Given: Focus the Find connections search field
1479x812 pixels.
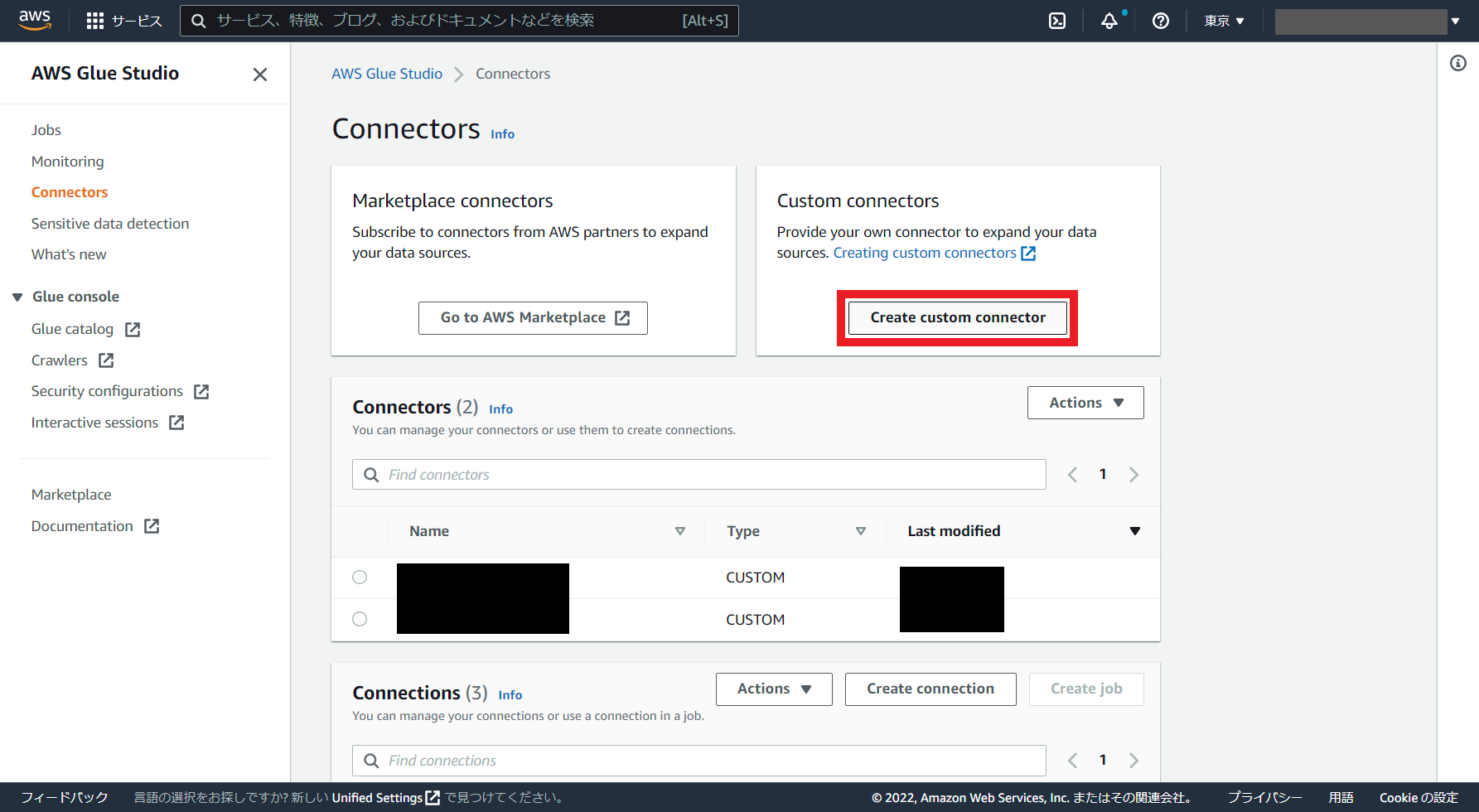Looking at the screenshot, I should pos(699,761).
